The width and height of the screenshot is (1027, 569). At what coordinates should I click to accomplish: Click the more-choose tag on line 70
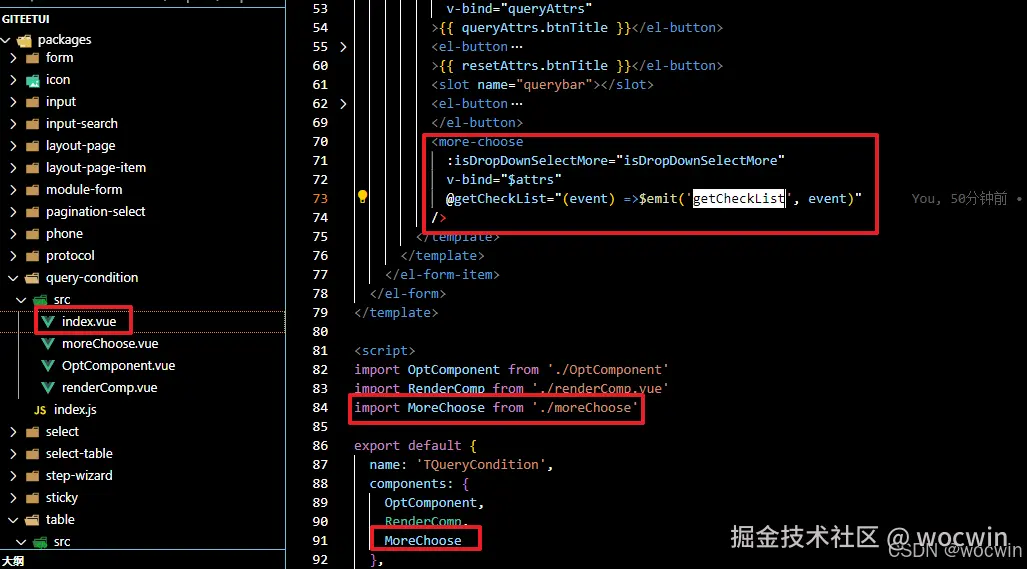pos(477,142)
